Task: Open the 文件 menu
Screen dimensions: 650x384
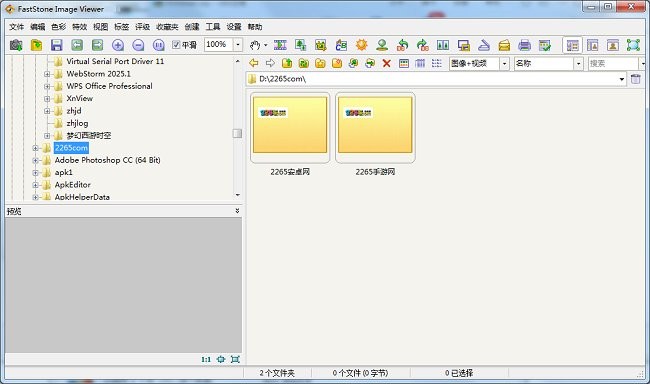Action: 17,27
